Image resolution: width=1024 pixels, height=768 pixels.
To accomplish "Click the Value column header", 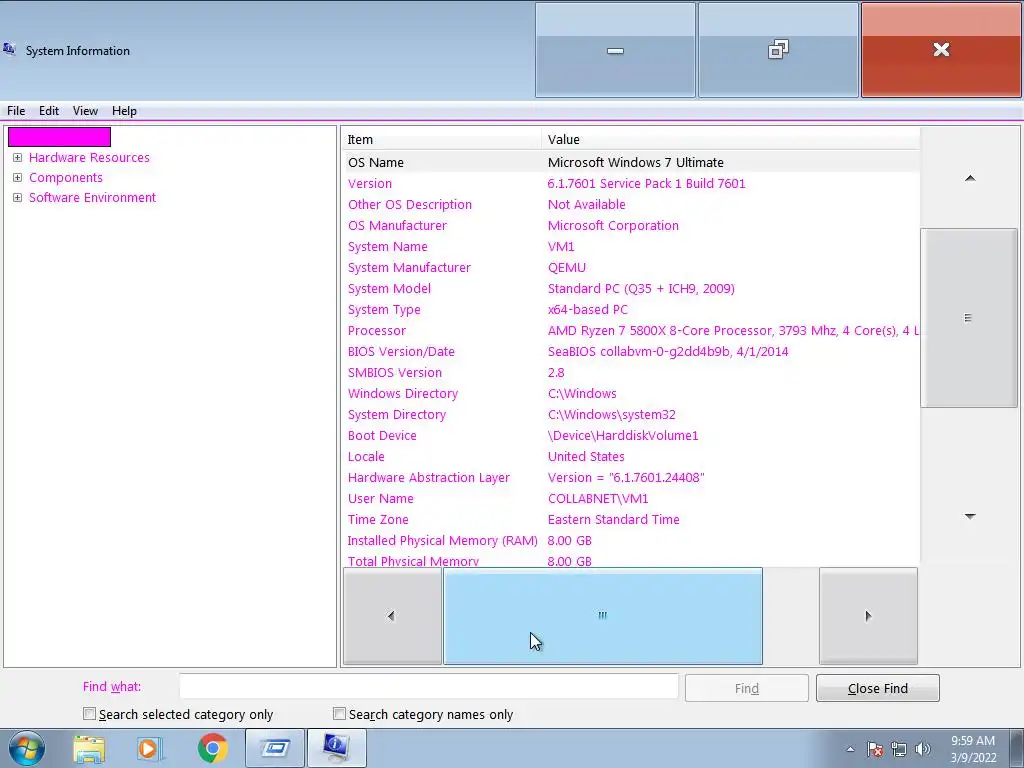I will point(731,139).
